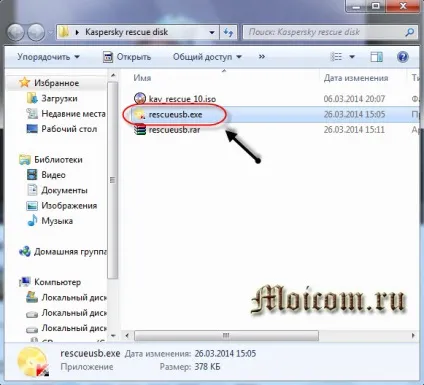Click the rescueusb.exe file icon
The height and width of the screenshot is (385, 424).
click(x=140, y=114)
